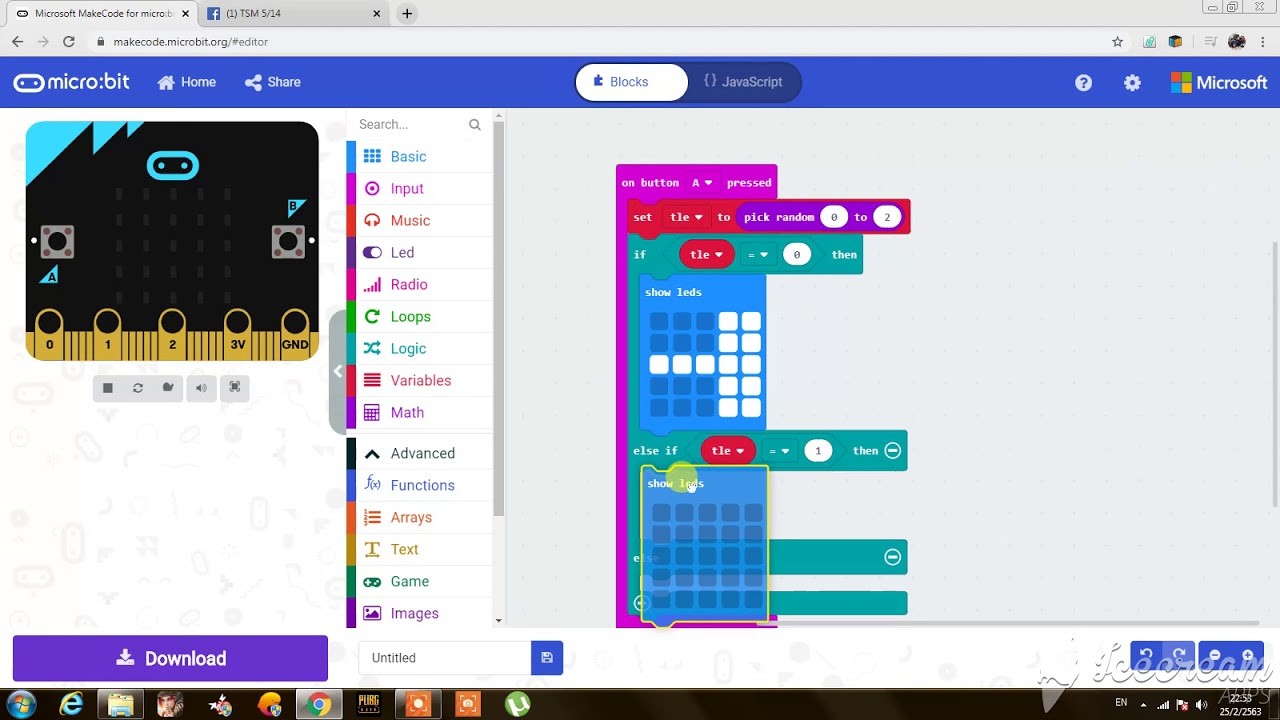Image resolution: width=1280 pixels, height=720 pixels.
Task: Restart the simulator
Action: point(138,388)
